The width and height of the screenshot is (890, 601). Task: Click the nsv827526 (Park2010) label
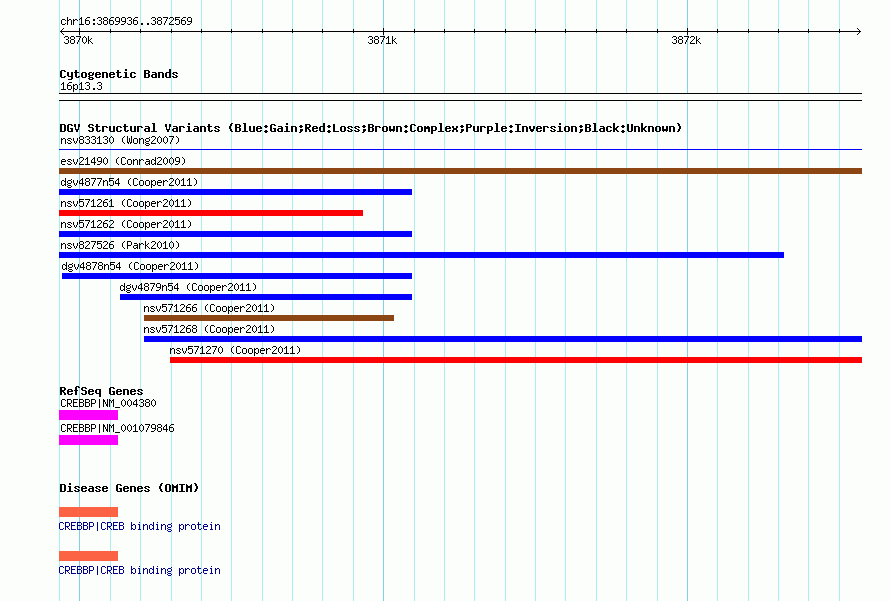(x=120, y=245)
